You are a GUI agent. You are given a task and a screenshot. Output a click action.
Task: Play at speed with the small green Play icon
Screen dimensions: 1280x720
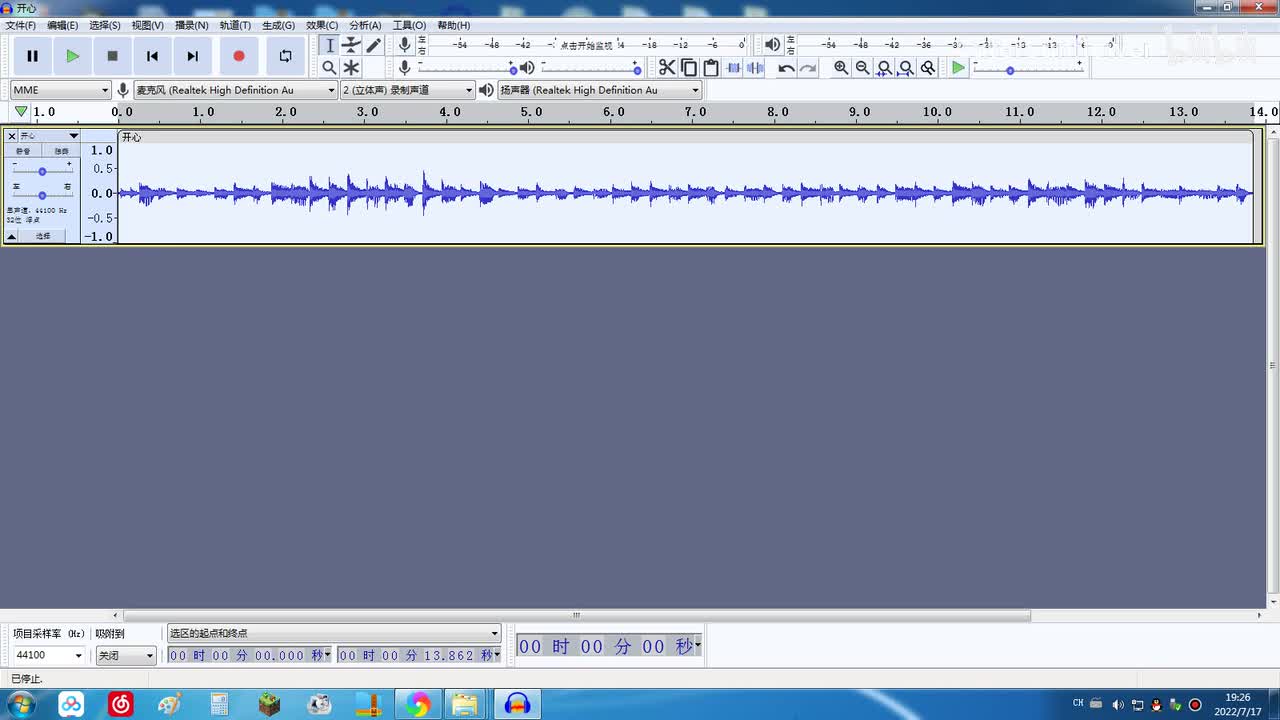pyautogui.click(x=958, y=67)
